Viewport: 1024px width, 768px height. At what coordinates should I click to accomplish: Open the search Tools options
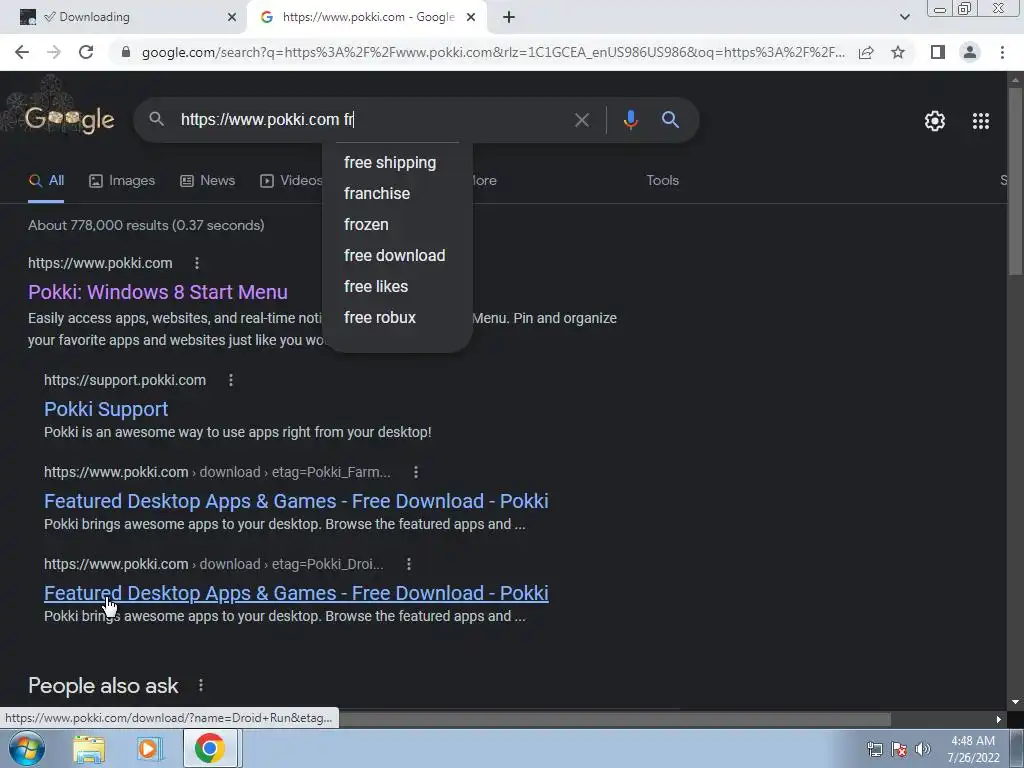[x=662, y=181]
